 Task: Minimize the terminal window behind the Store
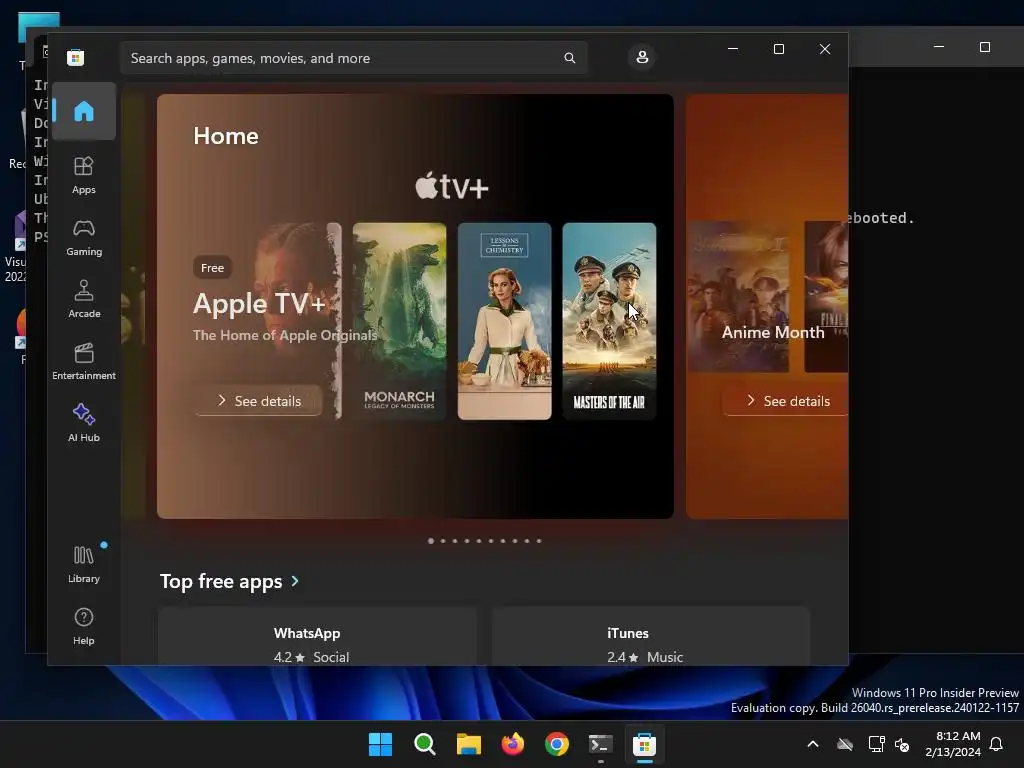pos(939,47)
